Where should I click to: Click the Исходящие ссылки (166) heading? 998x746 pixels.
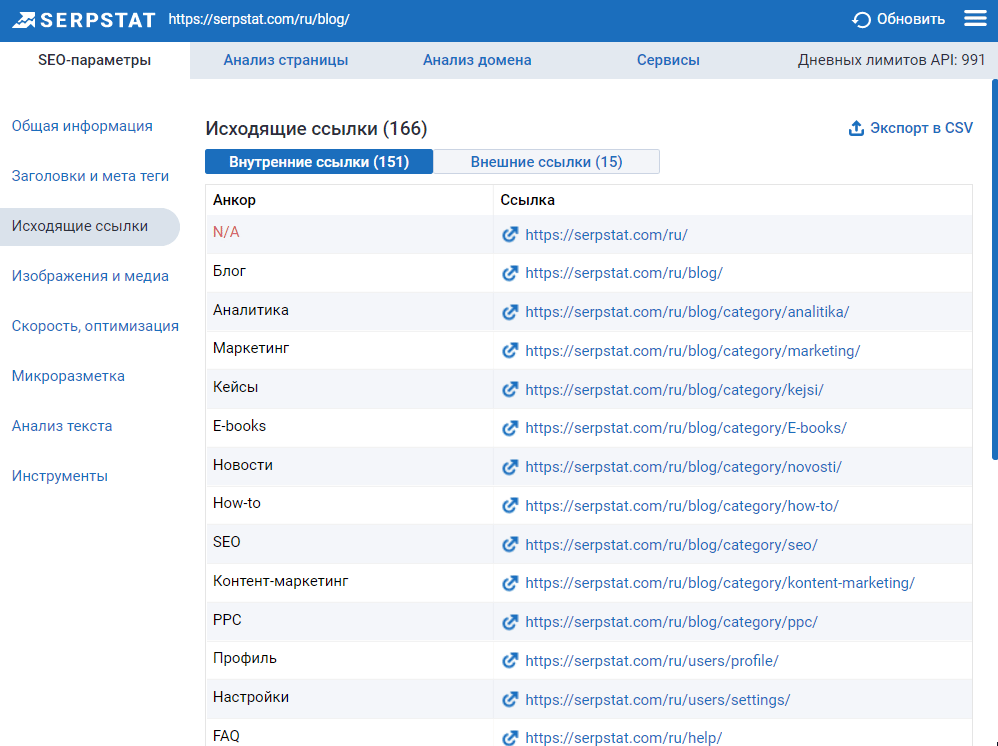tap(316, 129)
